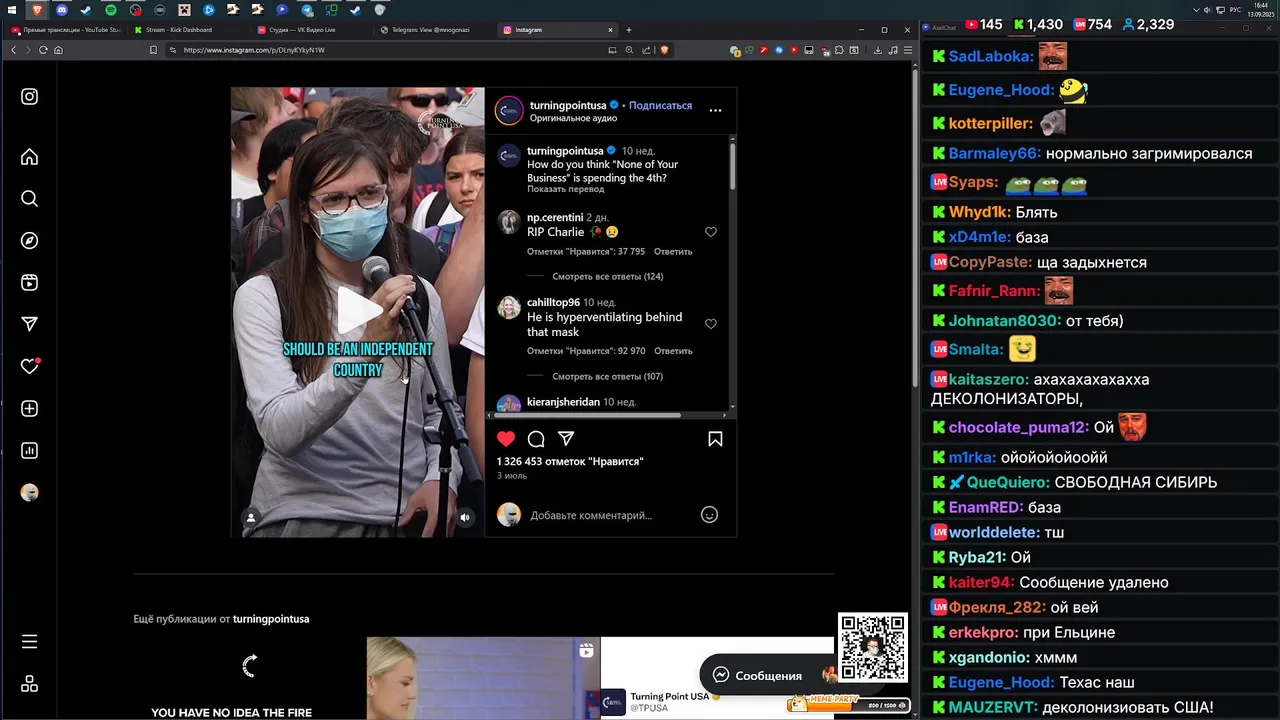Screen dimensions: 1280x720
Task: Click the Instagram logo at sidebar top
Action: [29, 96]
